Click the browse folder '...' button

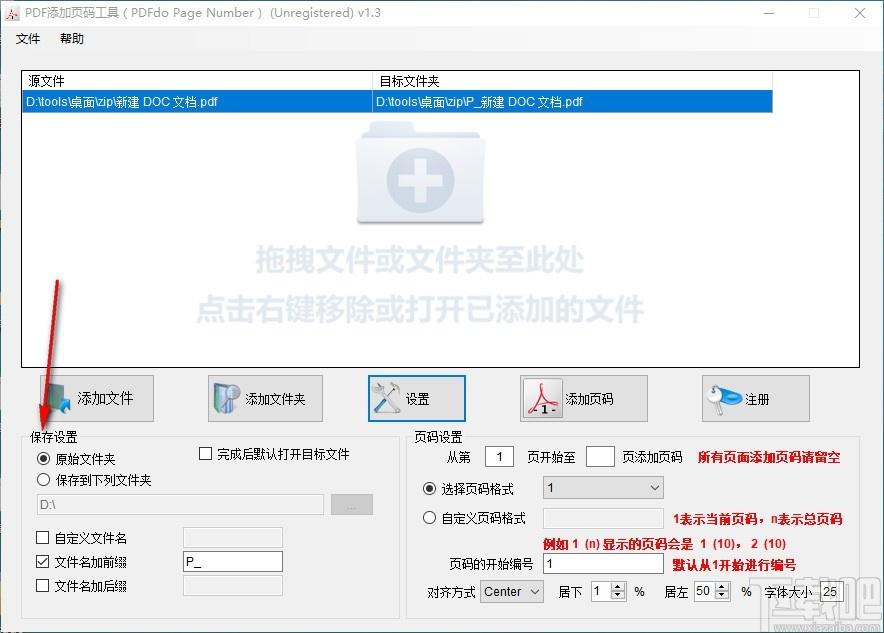click(352, 504)
